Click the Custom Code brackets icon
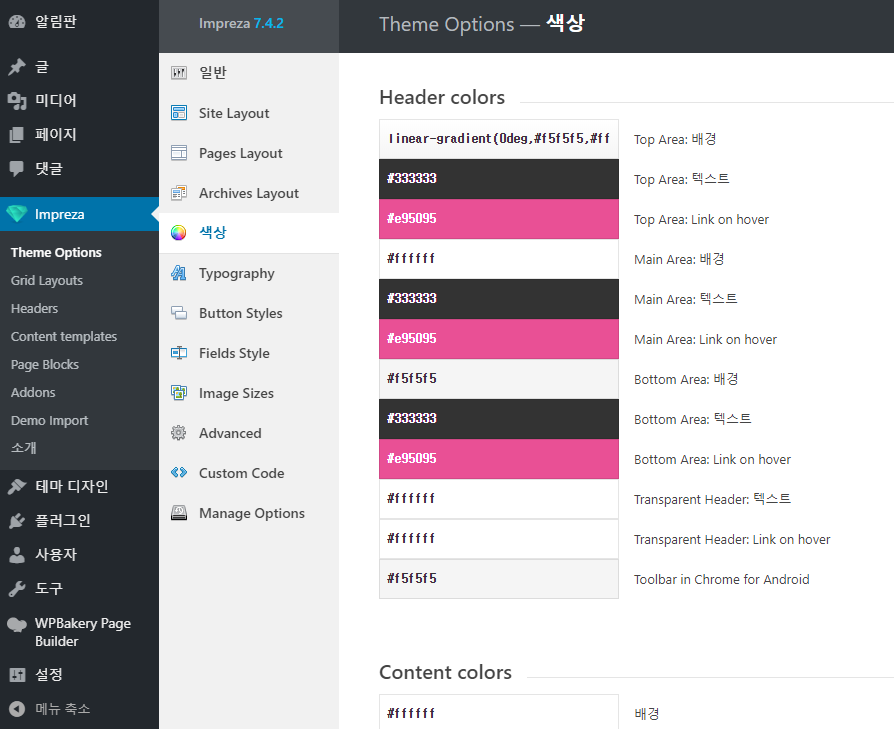Screen dimensions: 894x729 pos(179,473)
